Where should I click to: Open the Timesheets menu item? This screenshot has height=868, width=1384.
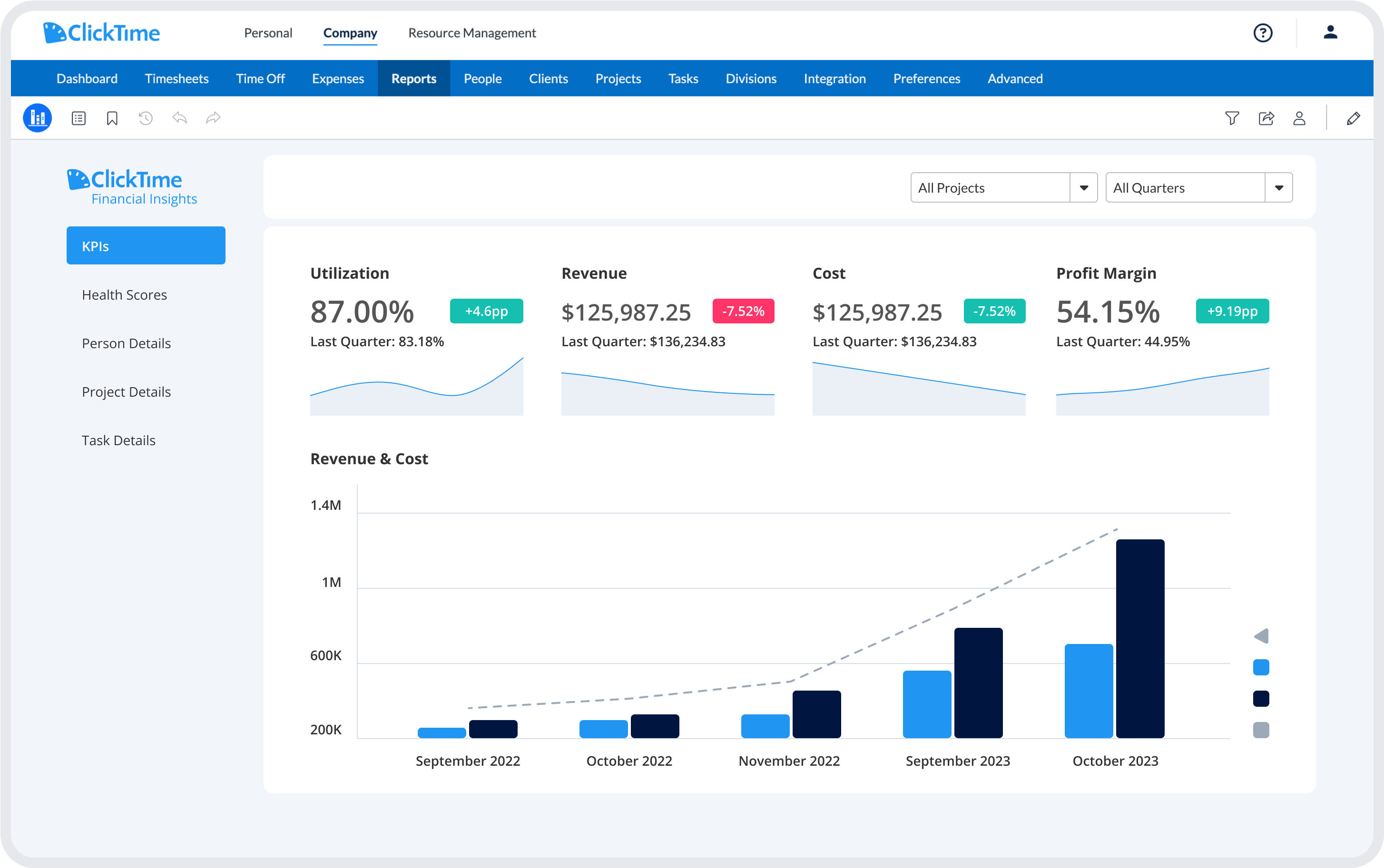pyautogui.click(x=177, y=78)
